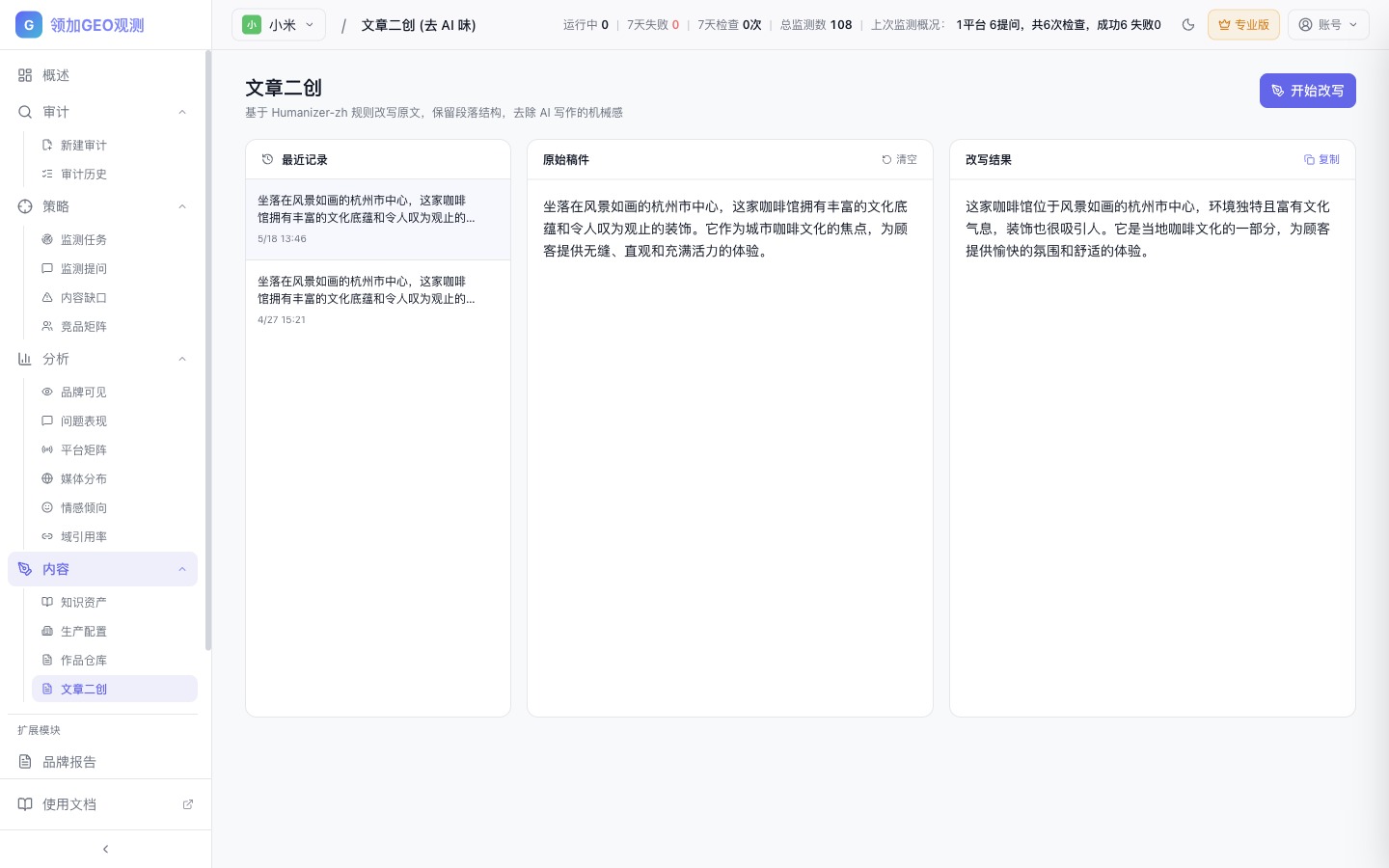Open 平台矩阵 in the sidebar
This screenshot has height=868, width=1389.
pyautogui.click(x=114, y=449)
